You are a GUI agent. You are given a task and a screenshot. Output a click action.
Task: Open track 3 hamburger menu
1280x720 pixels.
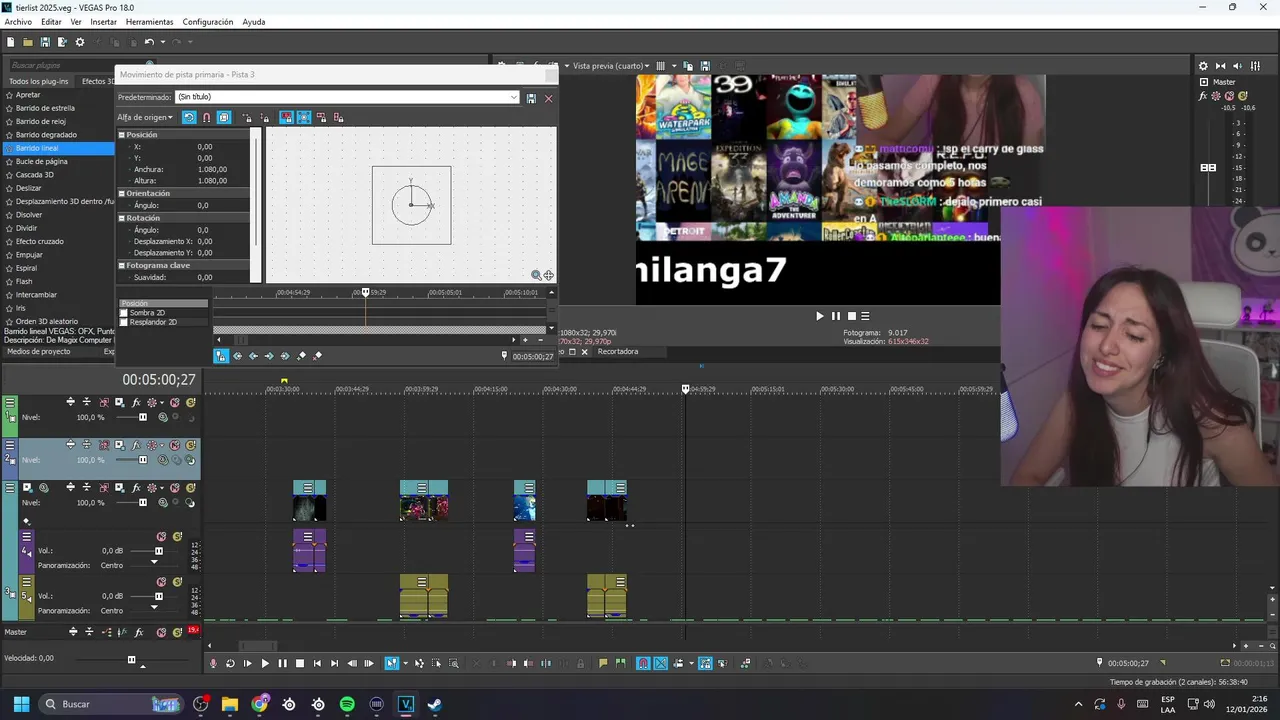tap(10, 487)
